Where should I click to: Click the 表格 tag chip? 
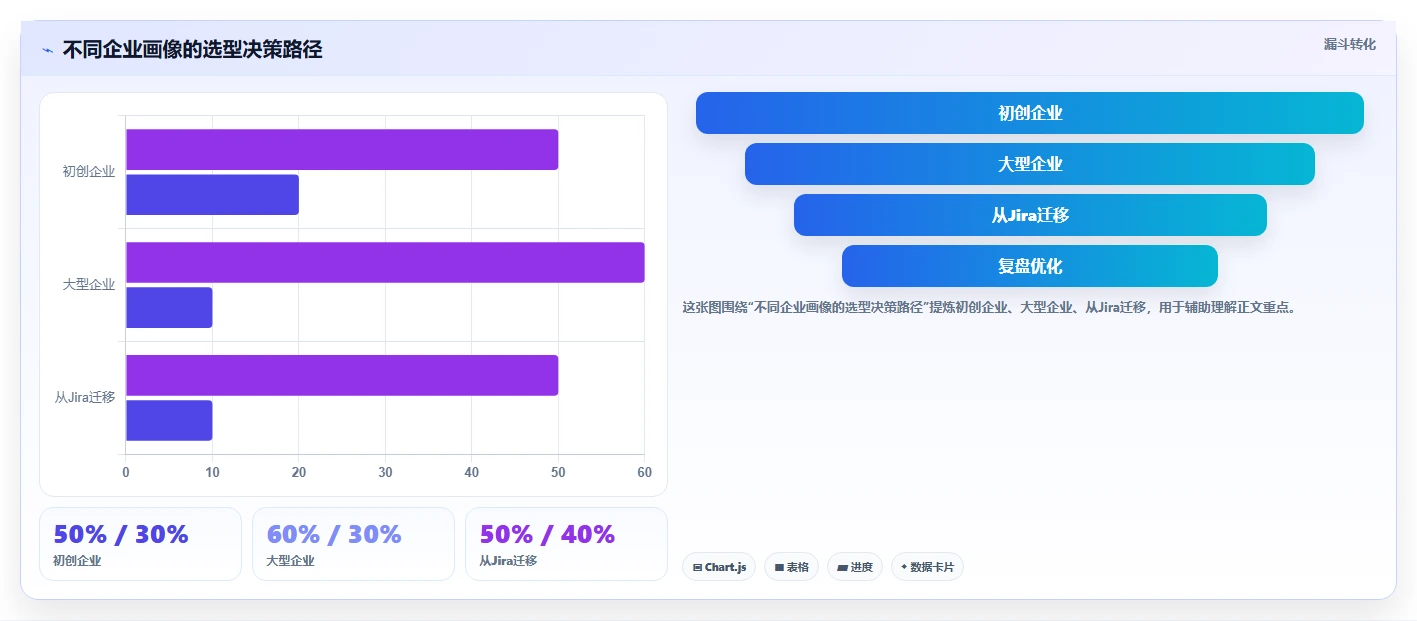(x=791, y=567)
